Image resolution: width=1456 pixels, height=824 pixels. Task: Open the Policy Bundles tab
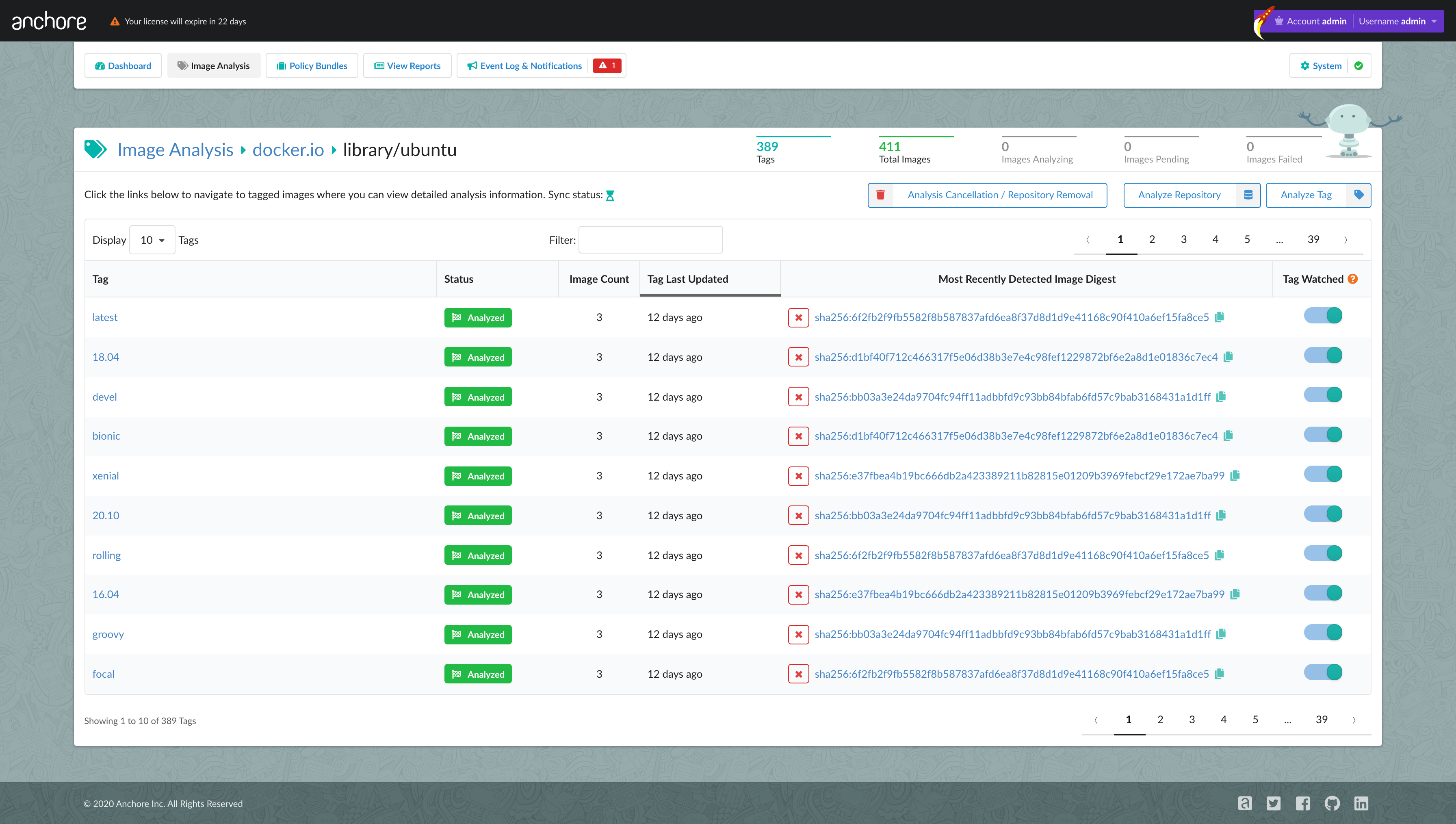click(x=312, y=66)
